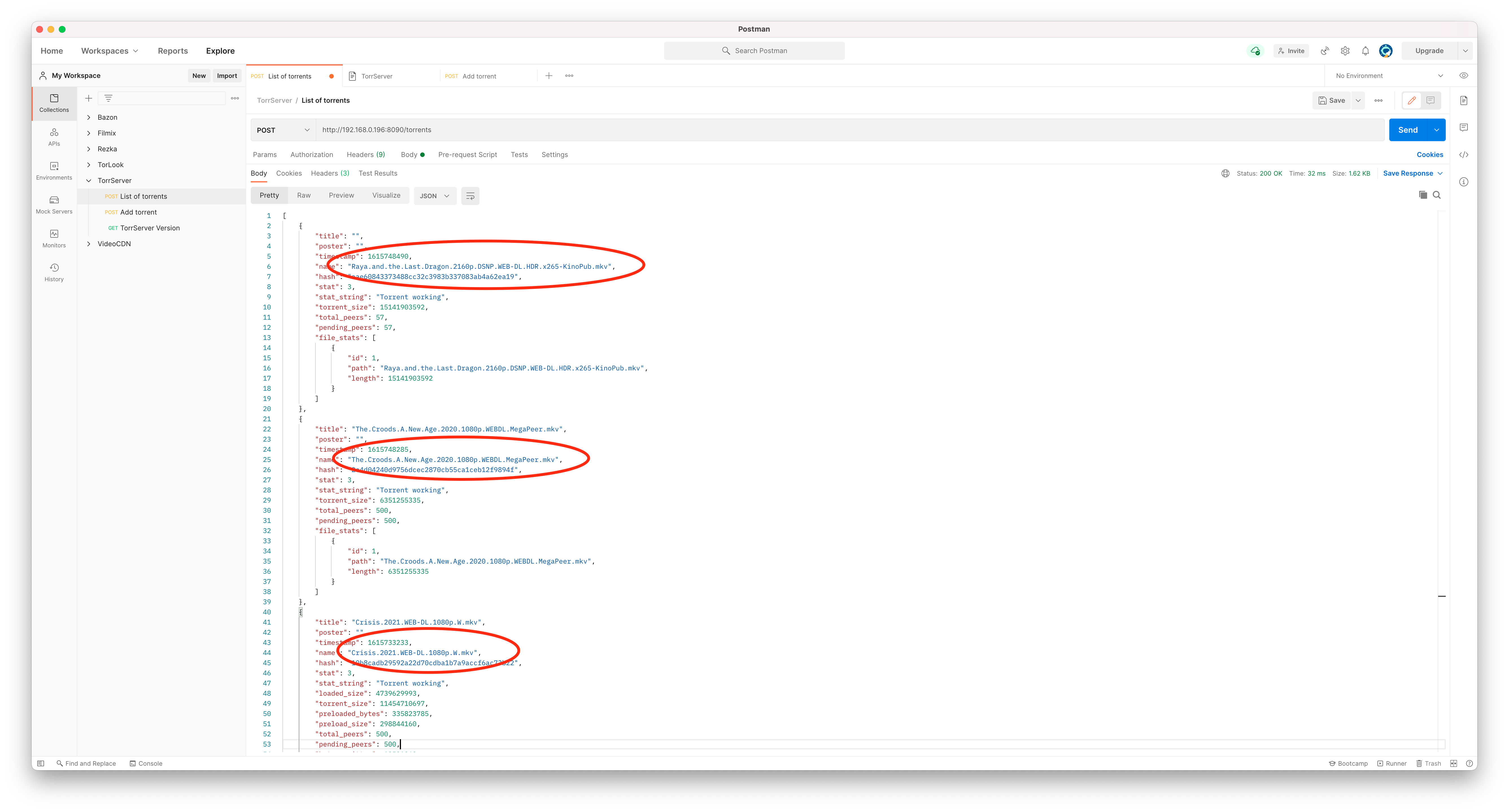Search the response body with magnifier icon
1509x812 pixels.
pos(1436,195)
